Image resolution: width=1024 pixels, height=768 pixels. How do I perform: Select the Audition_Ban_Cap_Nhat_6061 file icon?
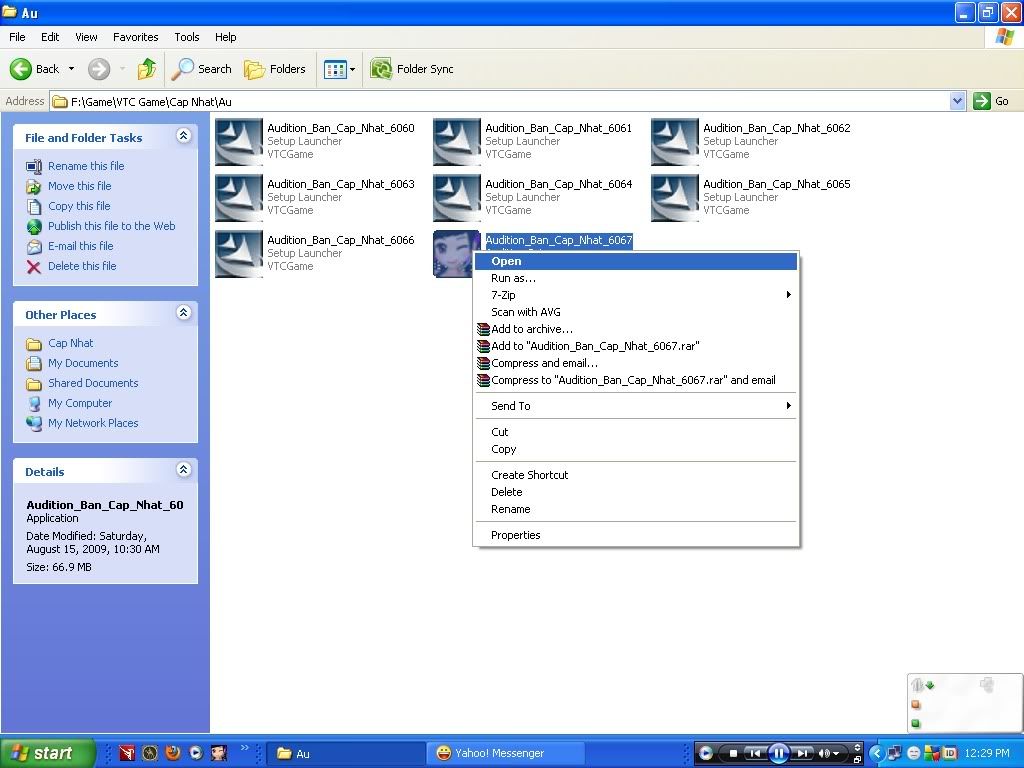(x=457, y=142)
